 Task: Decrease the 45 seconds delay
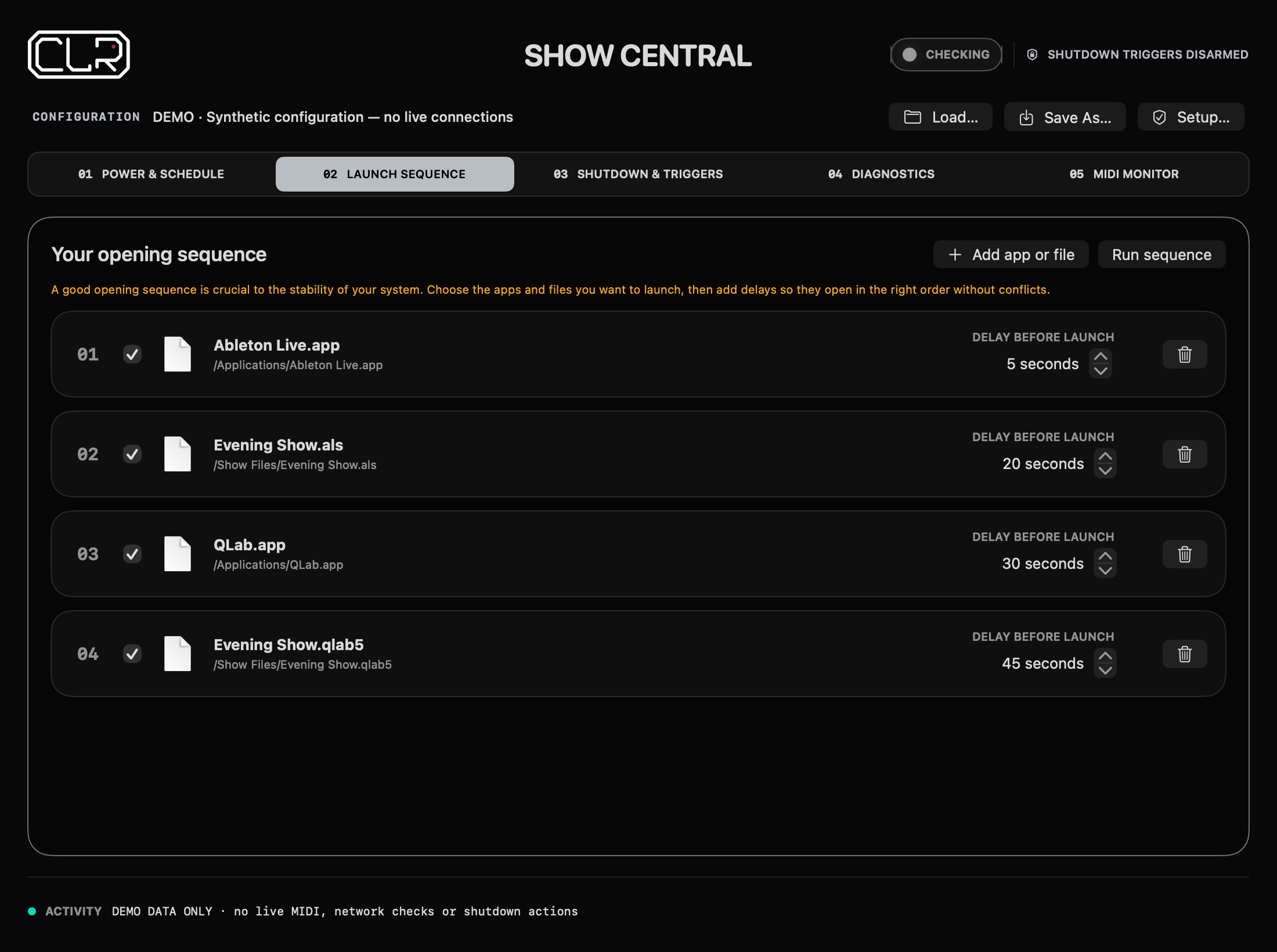point(1105,670)
